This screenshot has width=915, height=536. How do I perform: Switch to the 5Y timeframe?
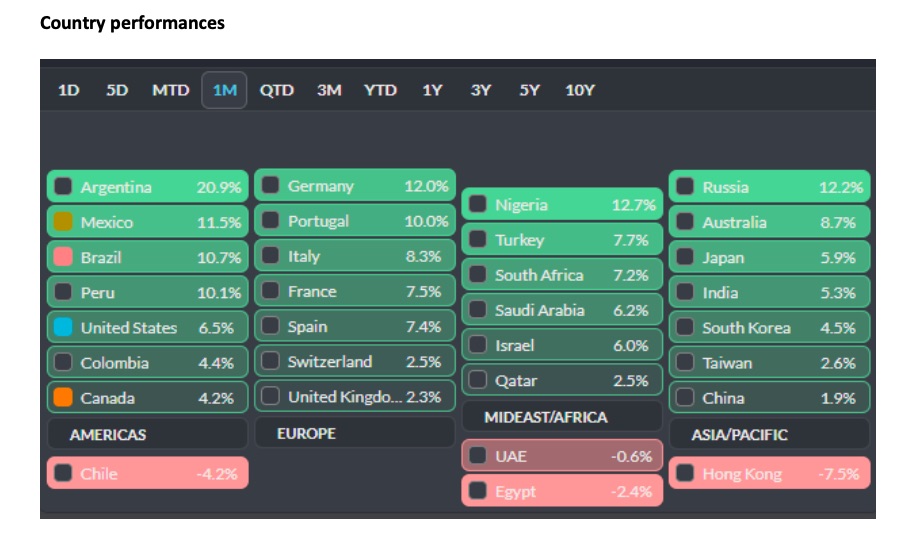pyautogui.click(x=529, y=90)
